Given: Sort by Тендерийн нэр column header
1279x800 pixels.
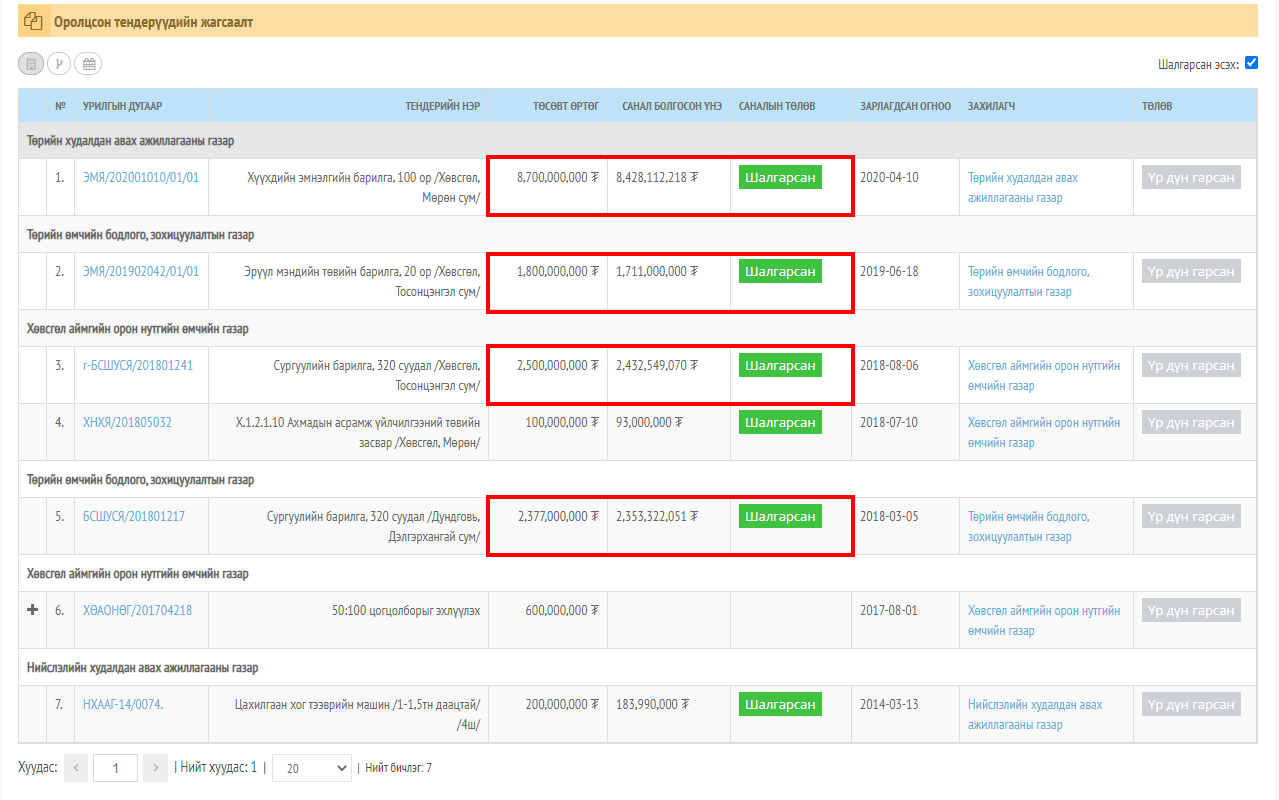Looking at the screenshot, I should pos(443,106).
